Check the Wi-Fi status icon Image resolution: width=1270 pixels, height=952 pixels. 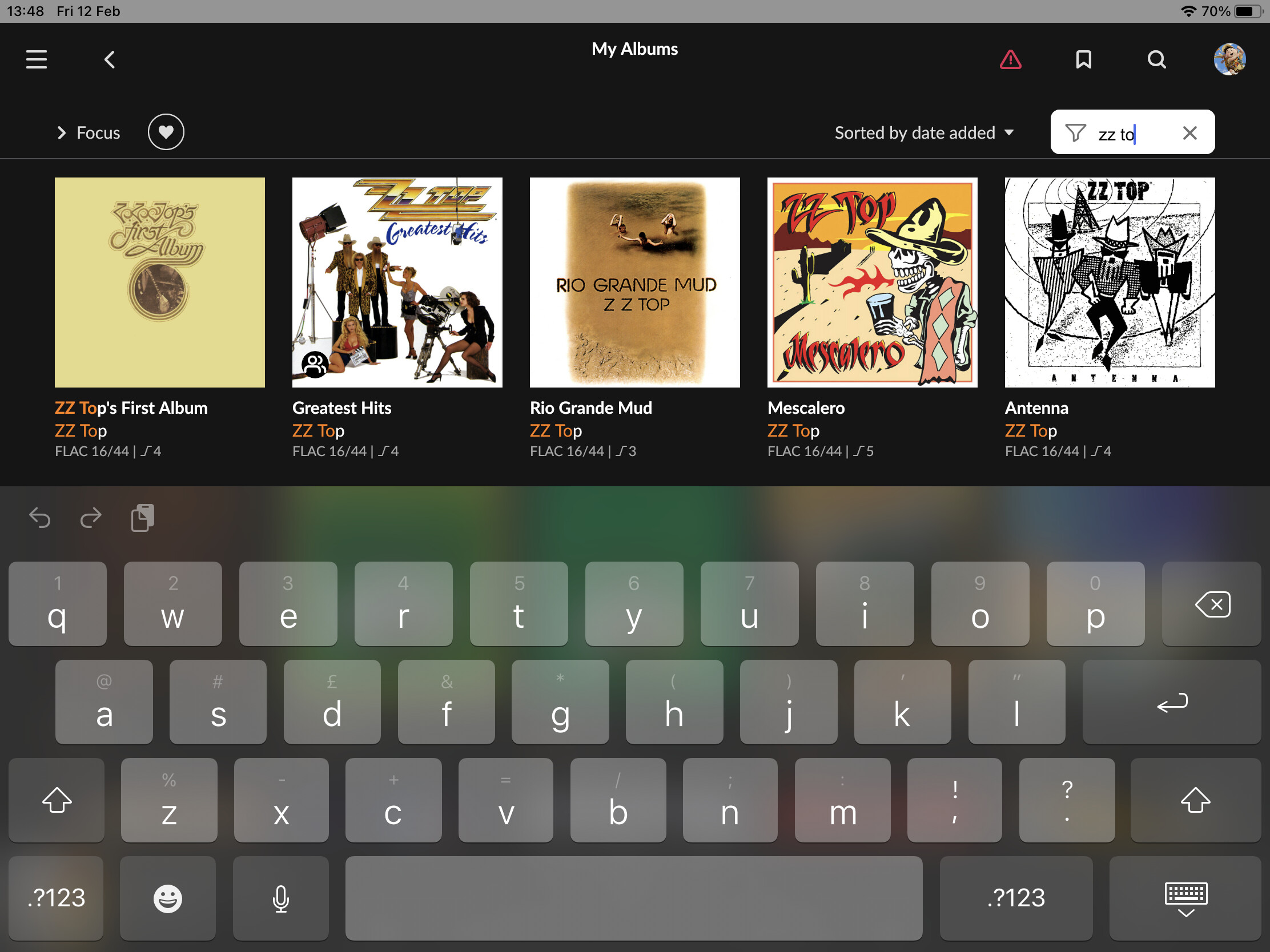coord(1188,11)
